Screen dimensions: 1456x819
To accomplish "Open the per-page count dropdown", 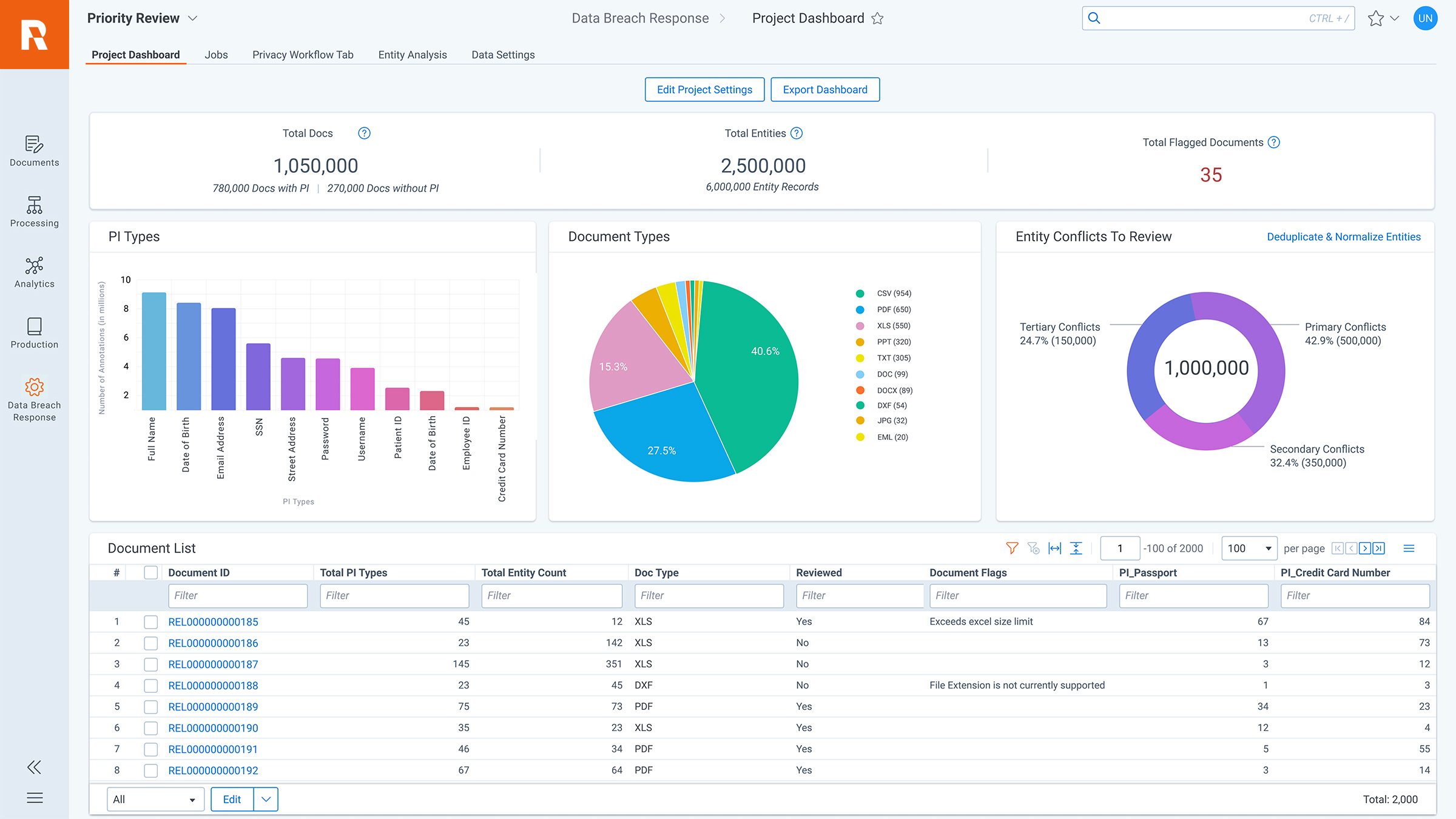I will 1249,548.
